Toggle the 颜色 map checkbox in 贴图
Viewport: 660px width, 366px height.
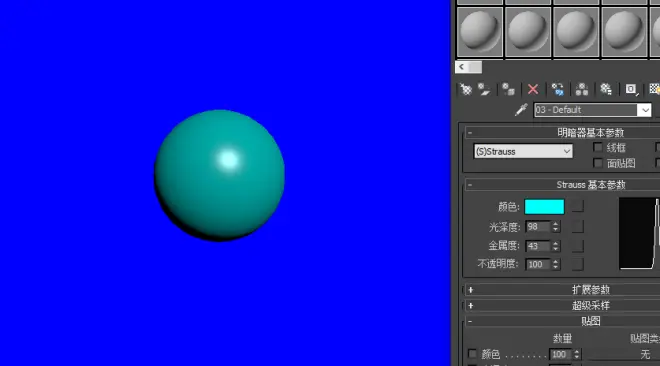click(x=472, y=354)
